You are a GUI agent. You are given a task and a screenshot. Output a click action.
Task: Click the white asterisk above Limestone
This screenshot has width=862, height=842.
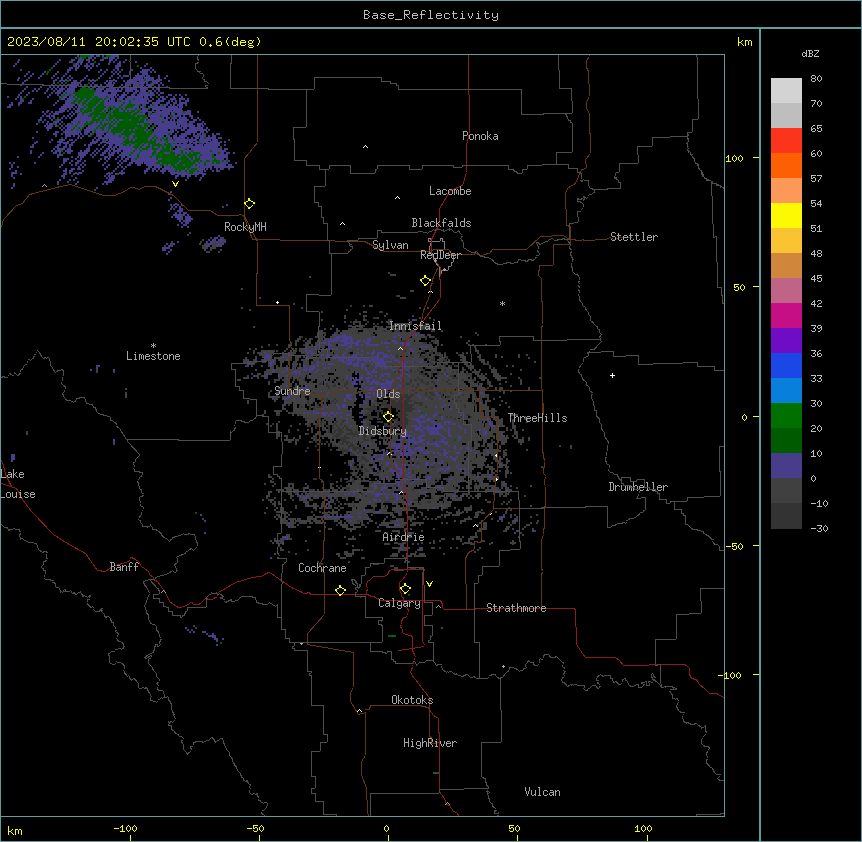click(153, 346)
